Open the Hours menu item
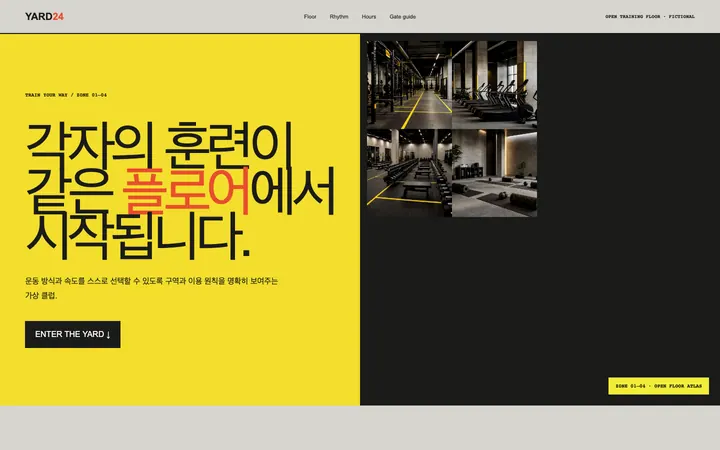 (x=369, y=17)
